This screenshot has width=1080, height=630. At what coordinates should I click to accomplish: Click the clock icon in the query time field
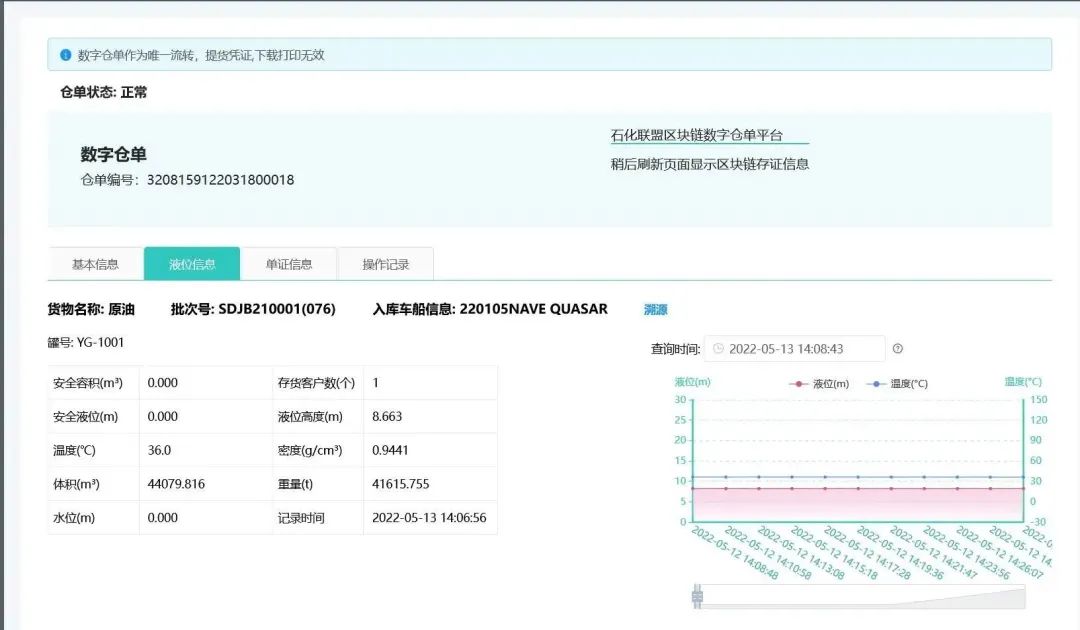point(718,348)
